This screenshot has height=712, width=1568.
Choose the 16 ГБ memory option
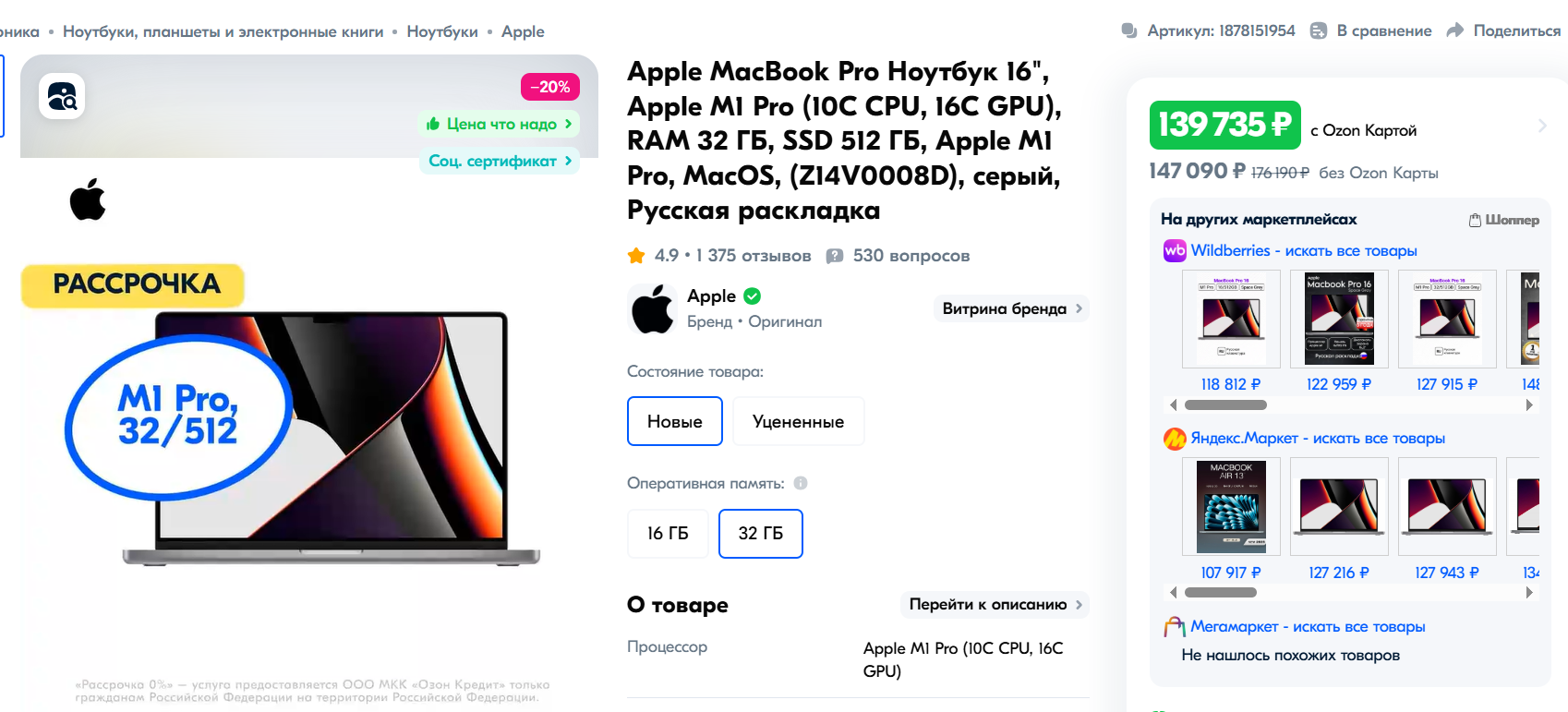[668, 534]
